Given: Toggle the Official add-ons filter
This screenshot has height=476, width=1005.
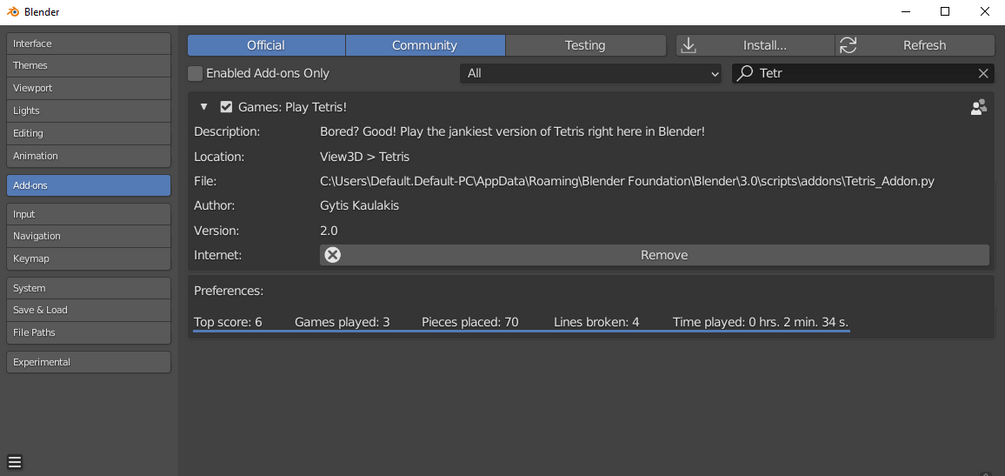Looking at the screenshot, I should point(266,45).
